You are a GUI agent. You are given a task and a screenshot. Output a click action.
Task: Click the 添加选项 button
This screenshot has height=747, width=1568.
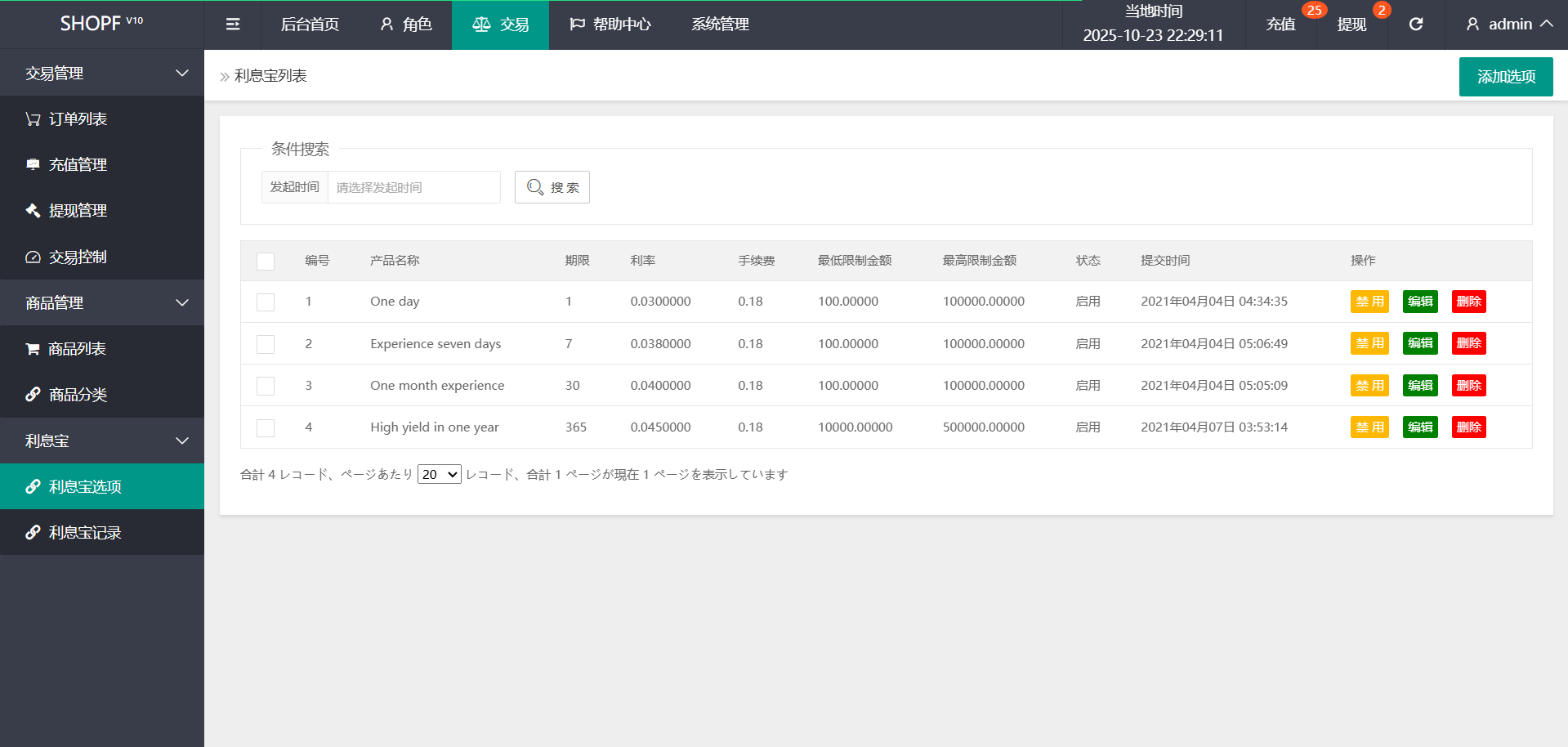(1505, 77)
